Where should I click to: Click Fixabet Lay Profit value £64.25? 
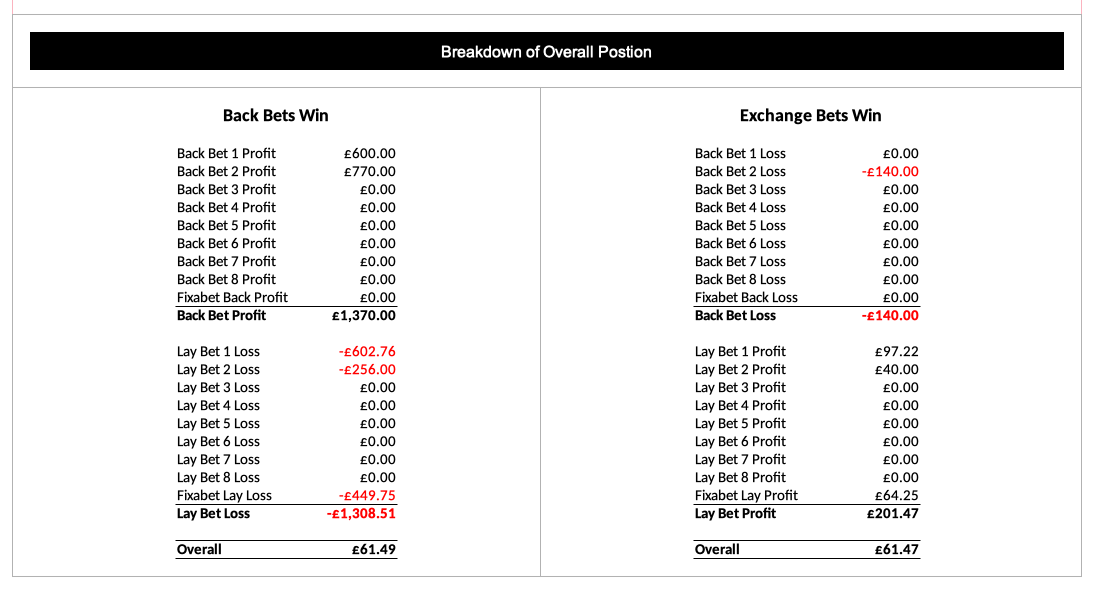pos(897,496)
